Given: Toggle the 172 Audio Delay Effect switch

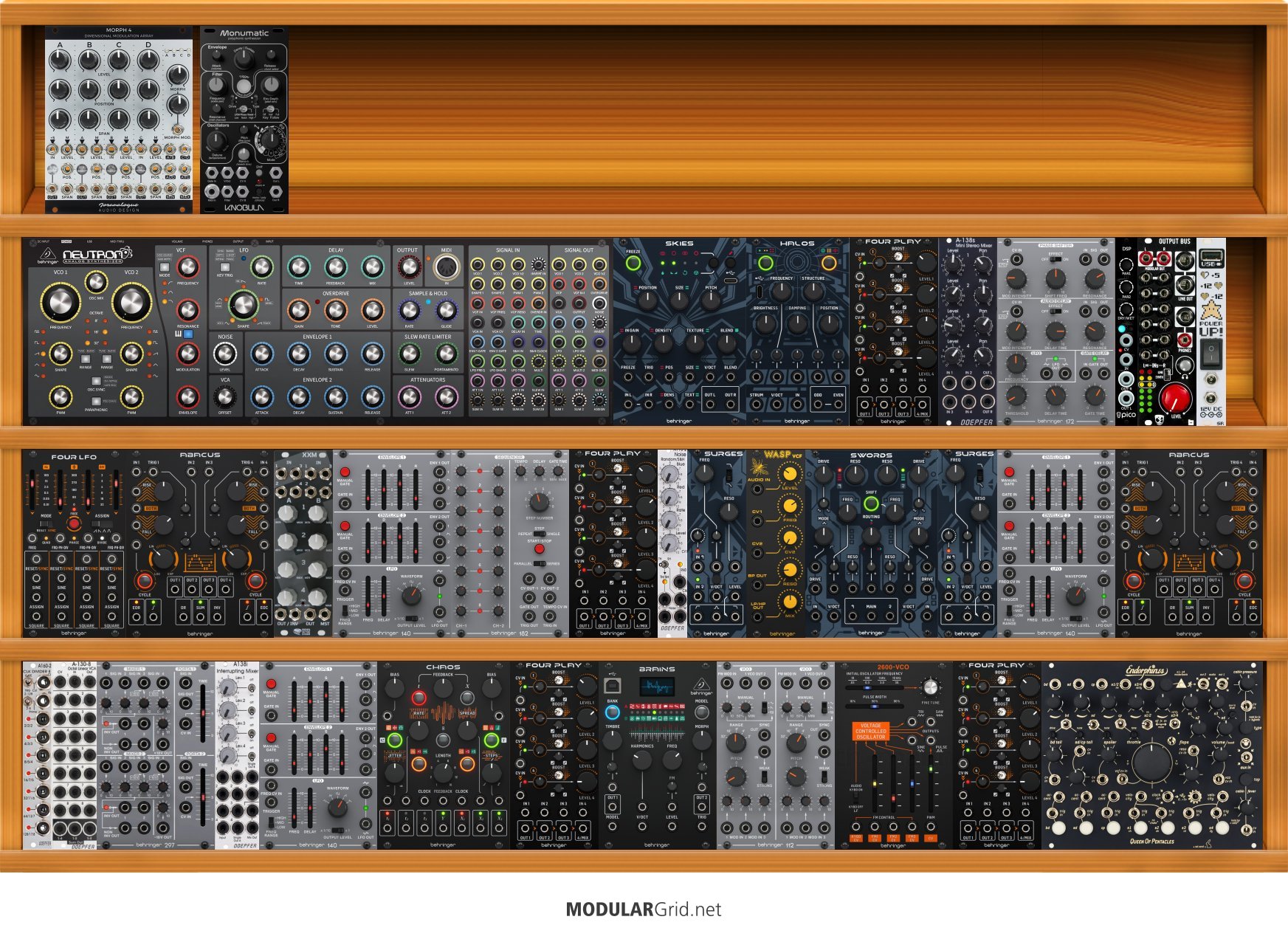Looking at the screenshot, I should click(1056, 311).
